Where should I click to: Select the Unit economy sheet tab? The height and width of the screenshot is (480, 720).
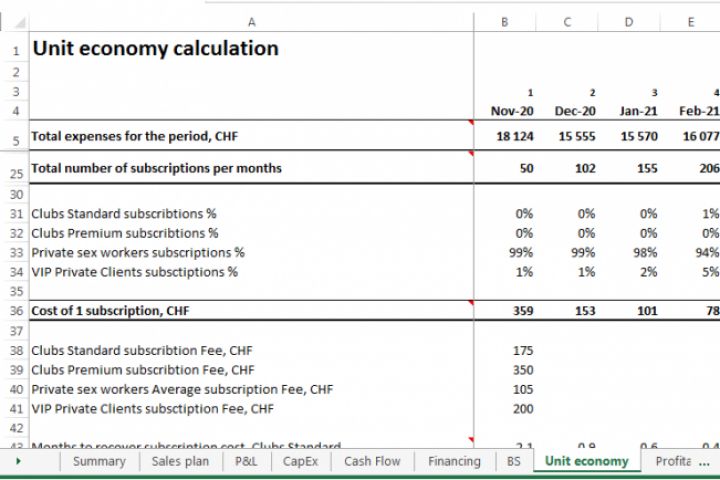[x=587, y=462]
